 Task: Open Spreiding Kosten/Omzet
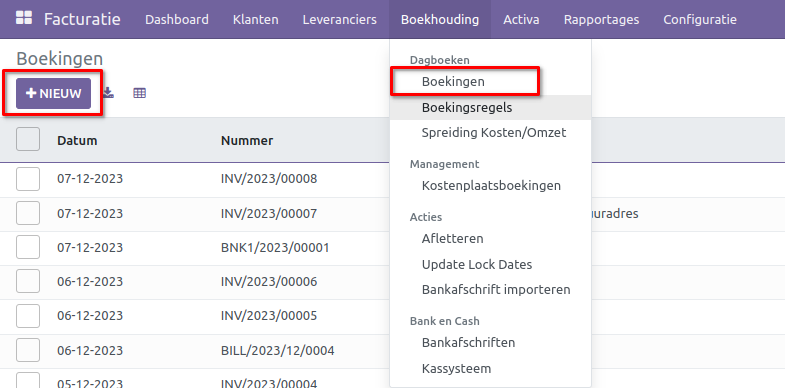tap(494, 133)
